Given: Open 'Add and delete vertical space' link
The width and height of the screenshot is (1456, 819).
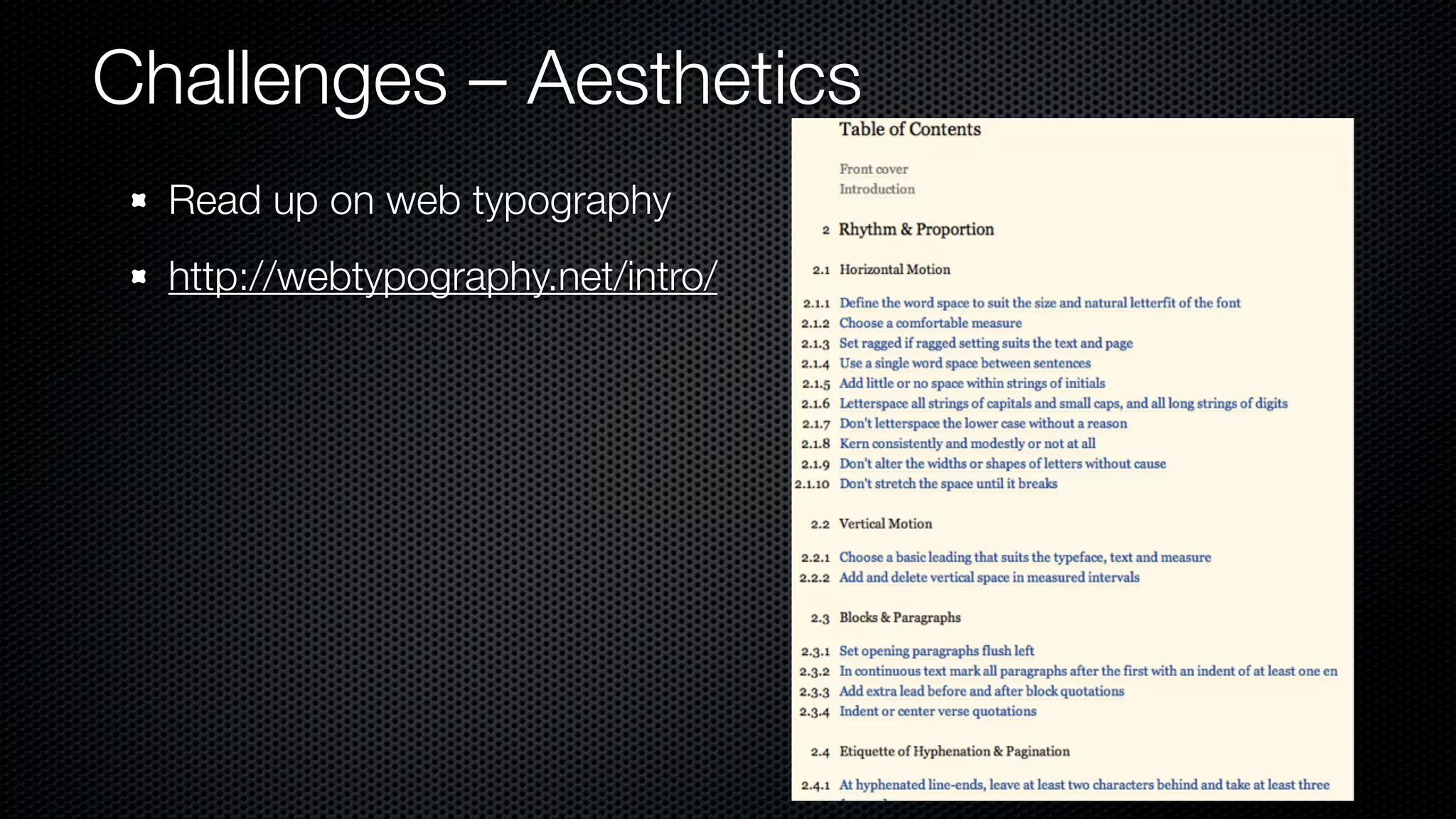Looking at the screenshot, I should click(x=990, y=577).
